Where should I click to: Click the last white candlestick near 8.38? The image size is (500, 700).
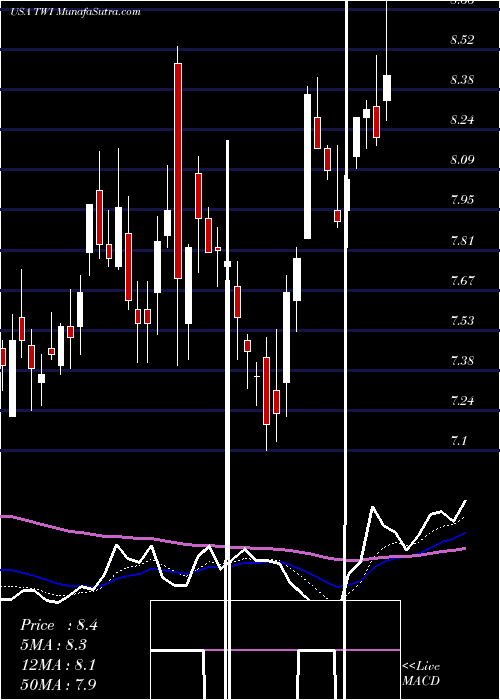coord(387,88)
